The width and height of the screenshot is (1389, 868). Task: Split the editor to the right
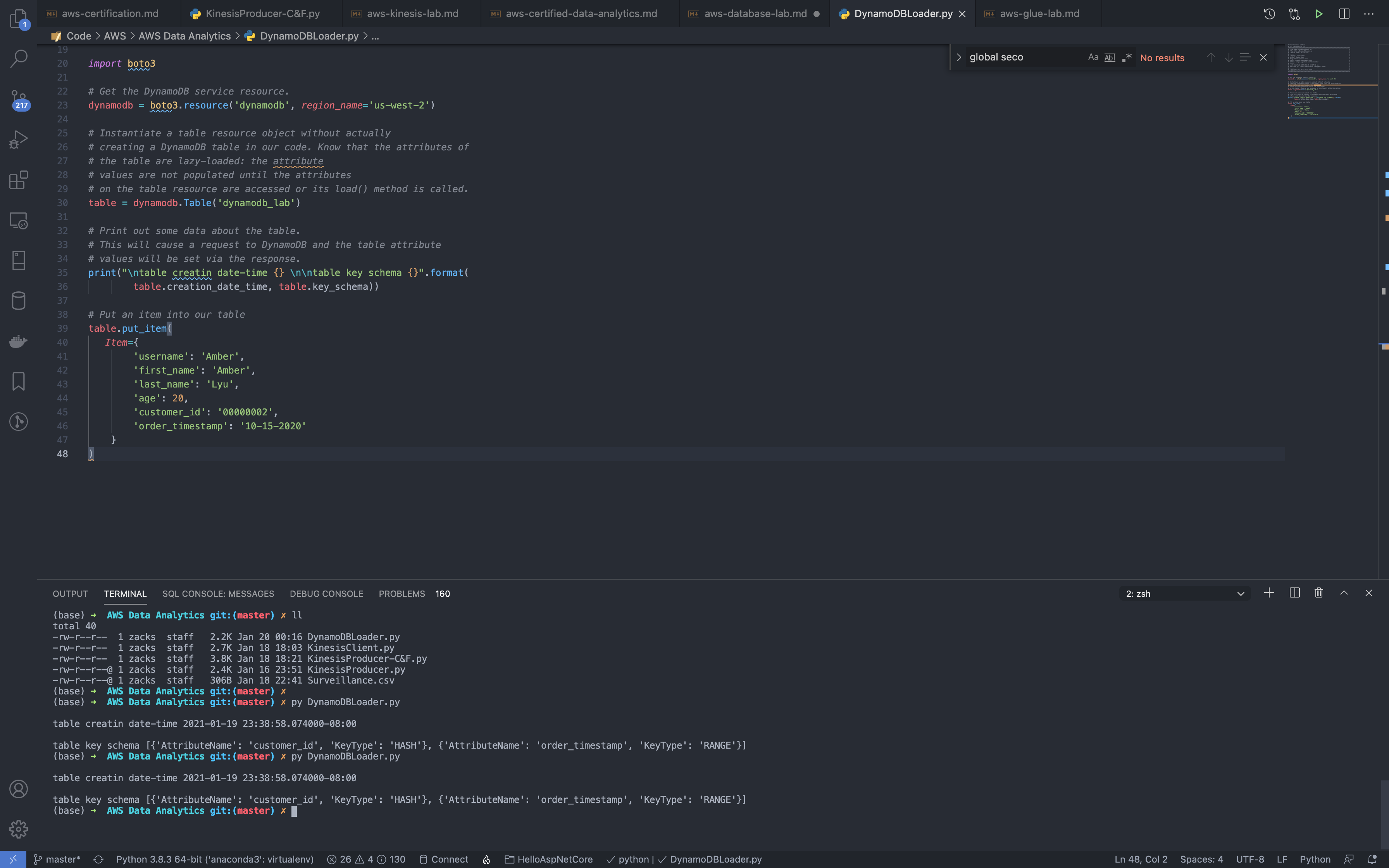tap(1344, 14)
